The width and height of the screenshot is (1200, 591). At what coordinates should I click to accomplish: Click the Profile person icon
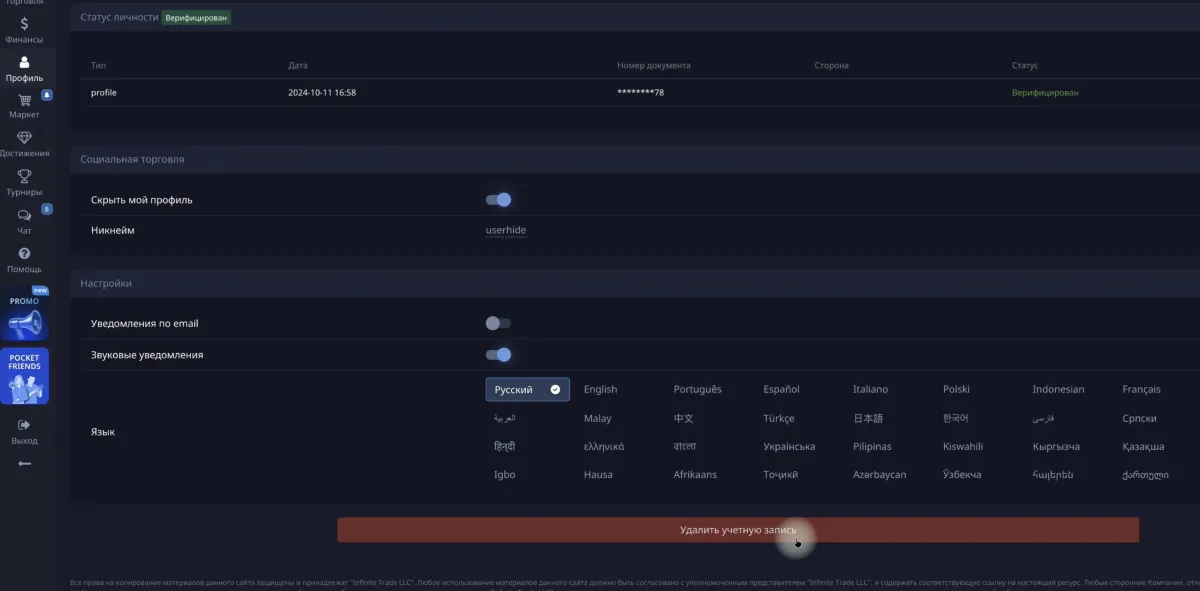point(24,63)
